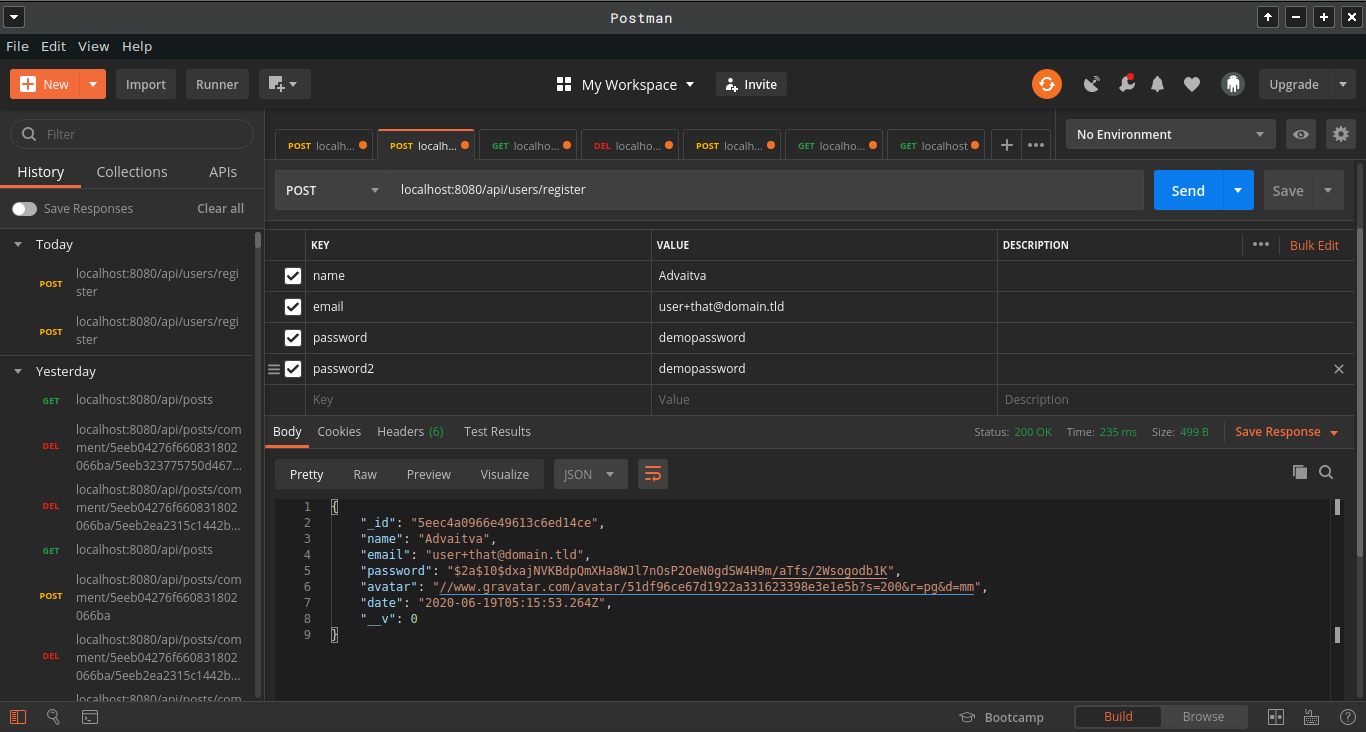Click the Send button
The height and width of the screenshot is (732, 1366).
point(1187,190)
